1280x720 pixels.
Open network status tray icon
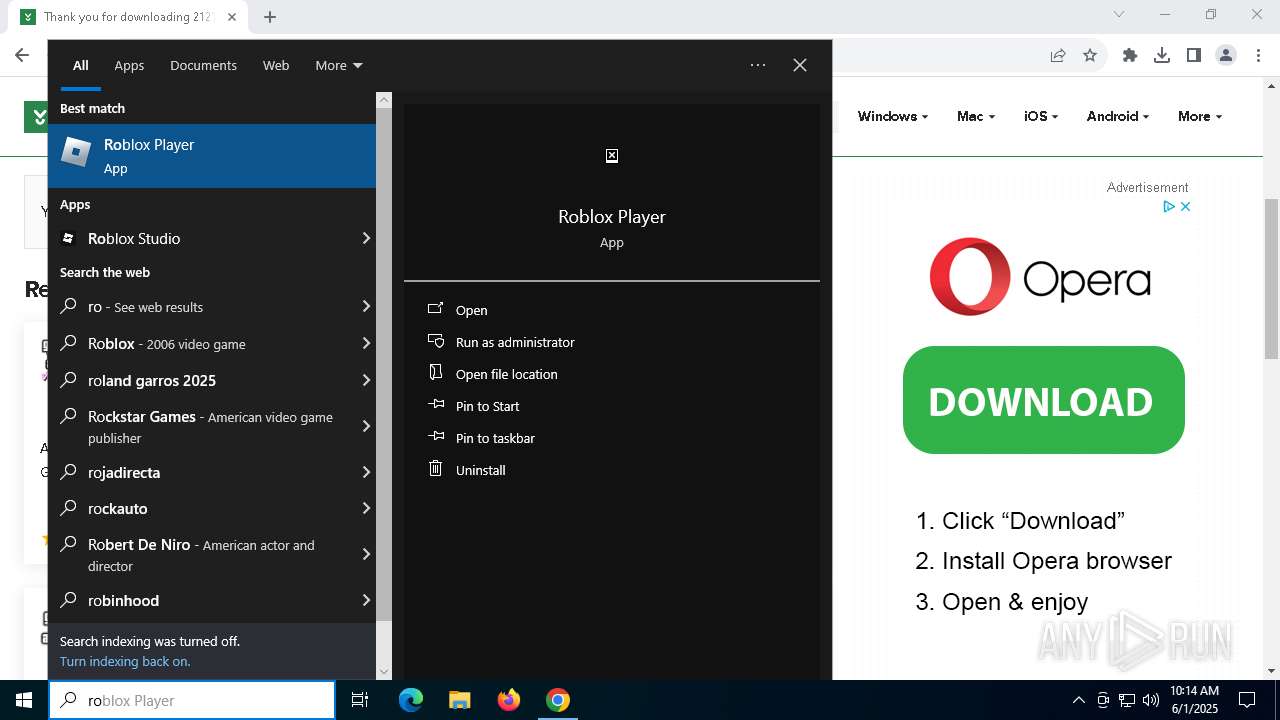pos(1127,700)
